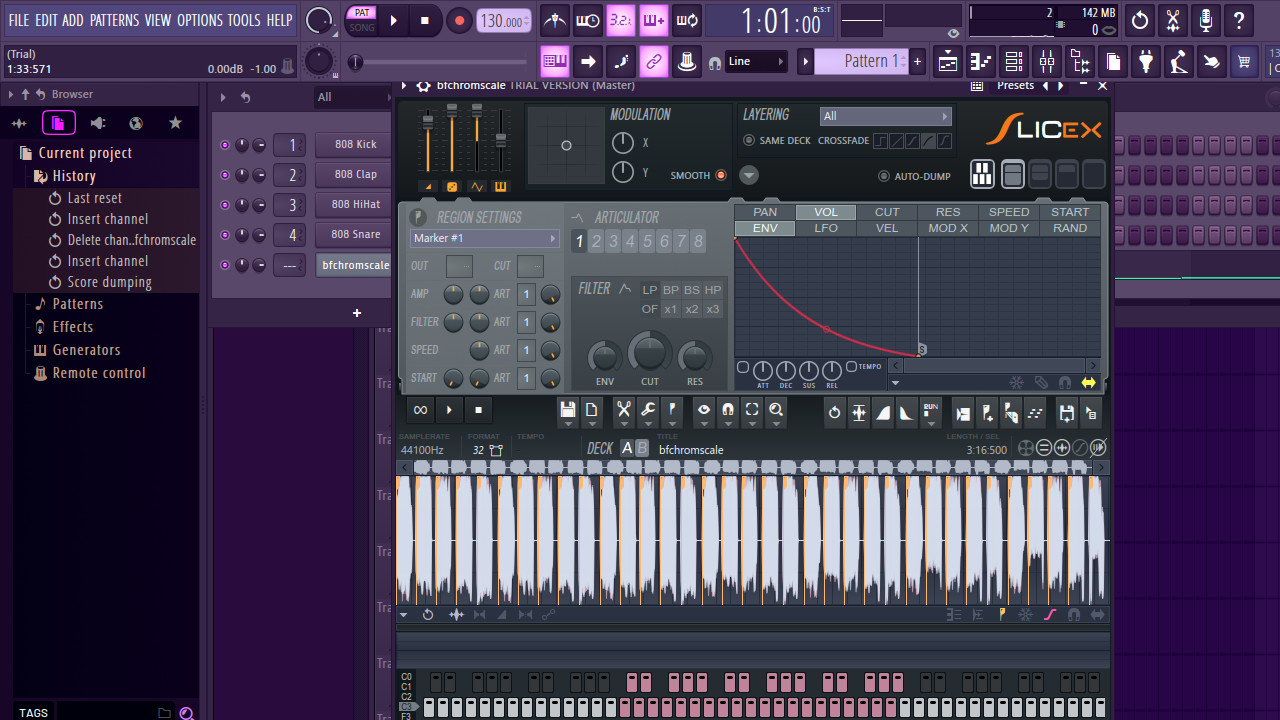The height and width of the screenshot is (720, 1280).
Task: Open the Pattern 1 selector
Action: point(861,61)
